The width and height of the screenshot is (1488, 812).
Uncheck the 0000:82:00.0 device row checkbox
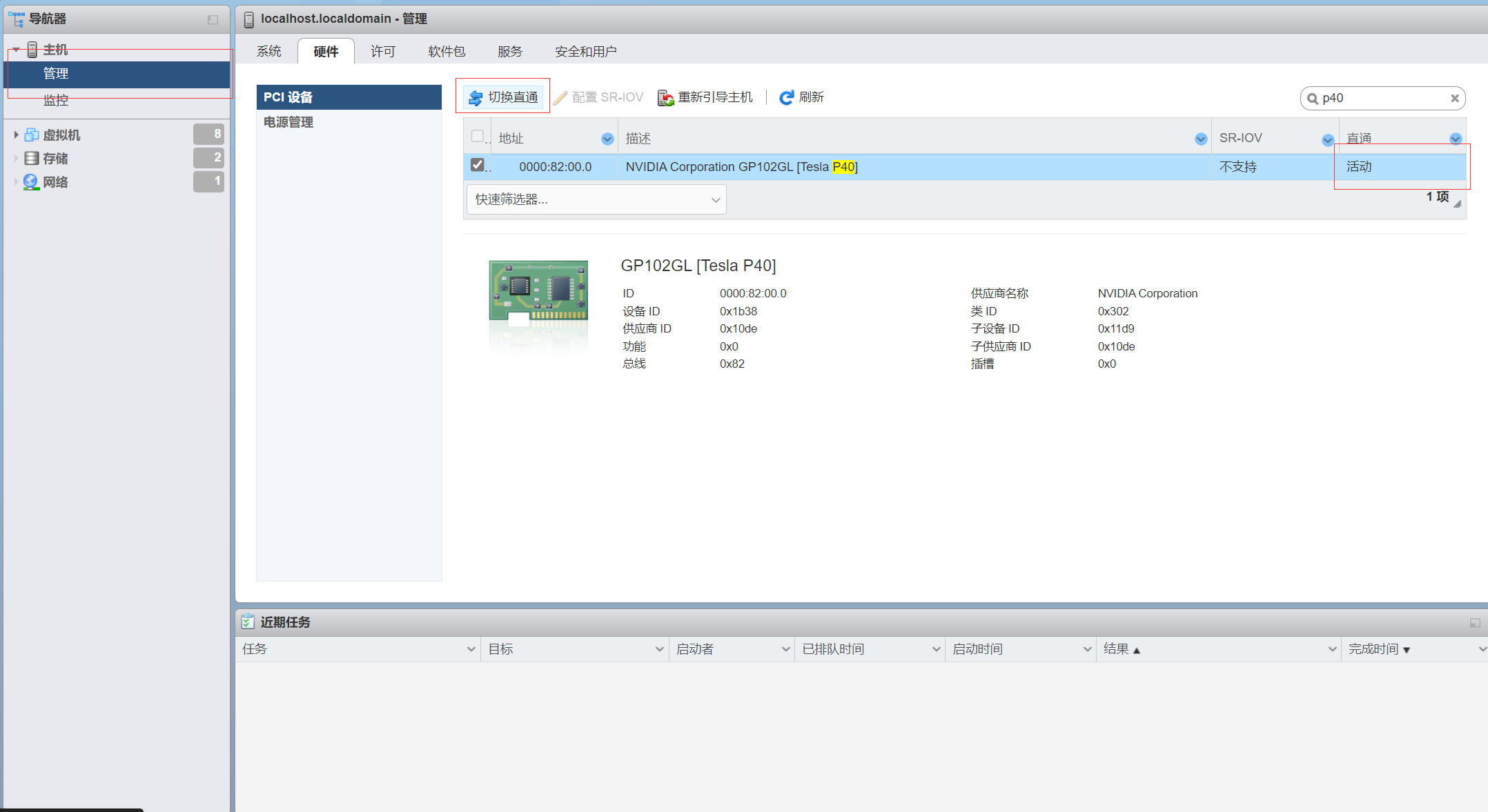477,165
